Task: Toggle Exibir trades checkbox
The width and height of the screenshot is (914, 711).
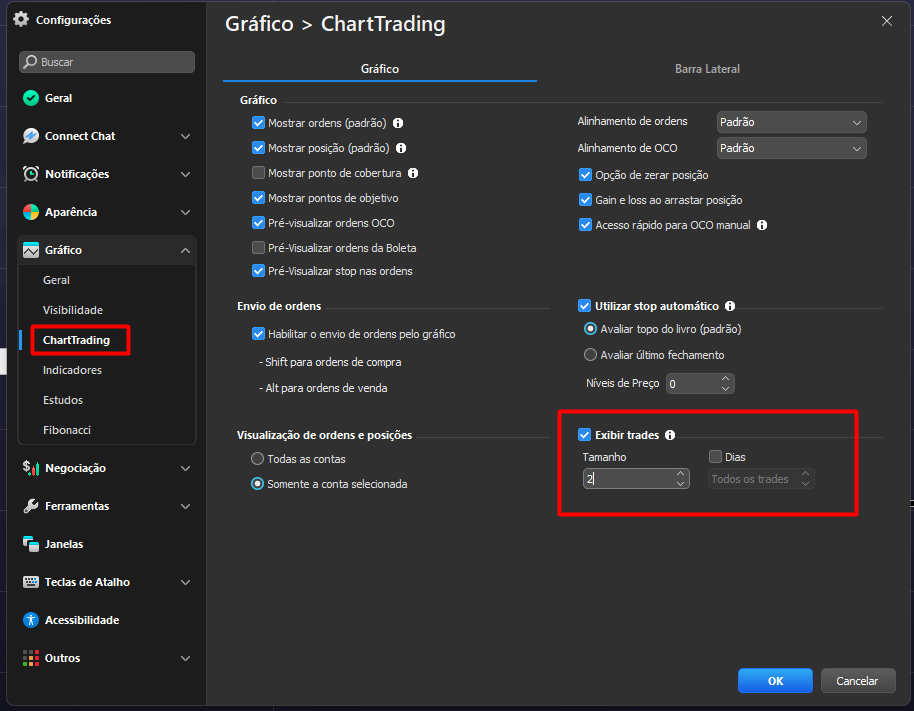Action: (x=584, y=435)
